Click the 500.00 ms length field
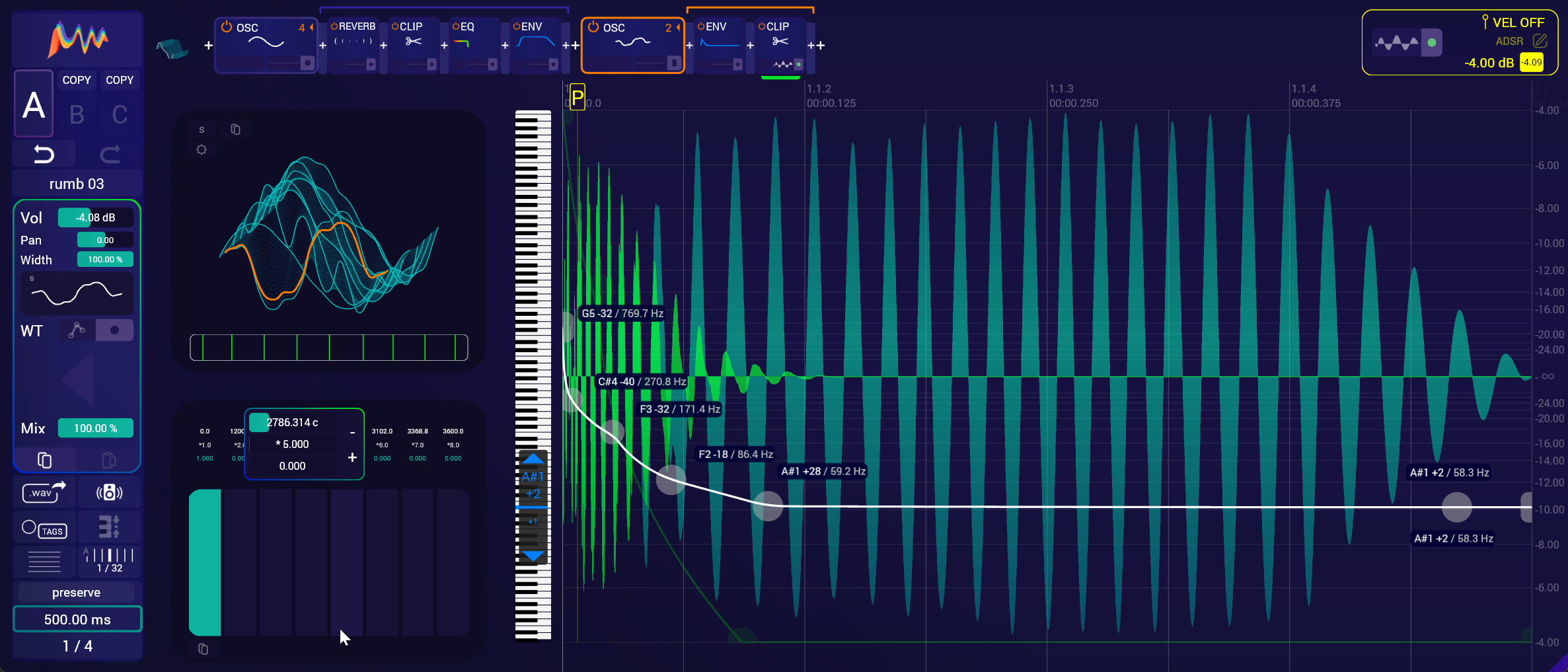Image resolution: width=1568 pixels, height=672 pixels. click(77, 620)
